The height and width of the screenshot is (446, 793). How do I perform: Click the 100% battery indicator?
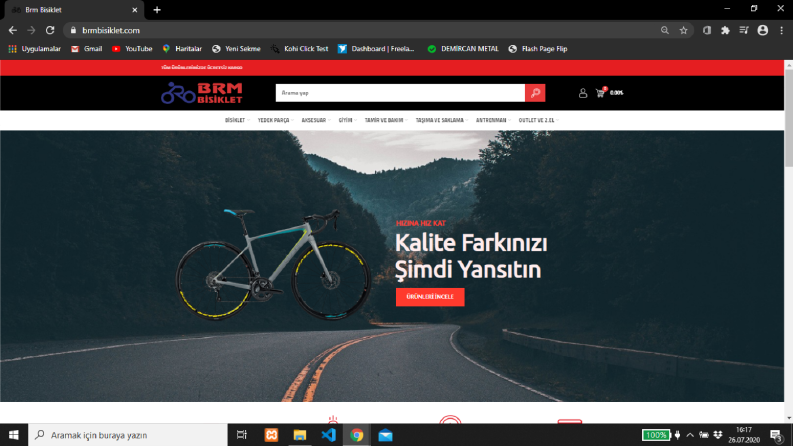[x=656, y=435]
